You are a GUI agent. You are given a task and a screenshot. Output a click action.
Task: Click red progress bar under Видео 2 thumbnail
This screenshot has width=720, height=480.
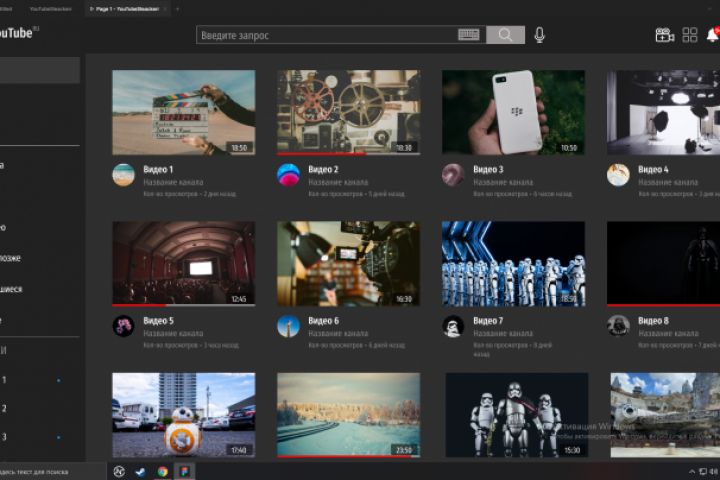[321, 154]
